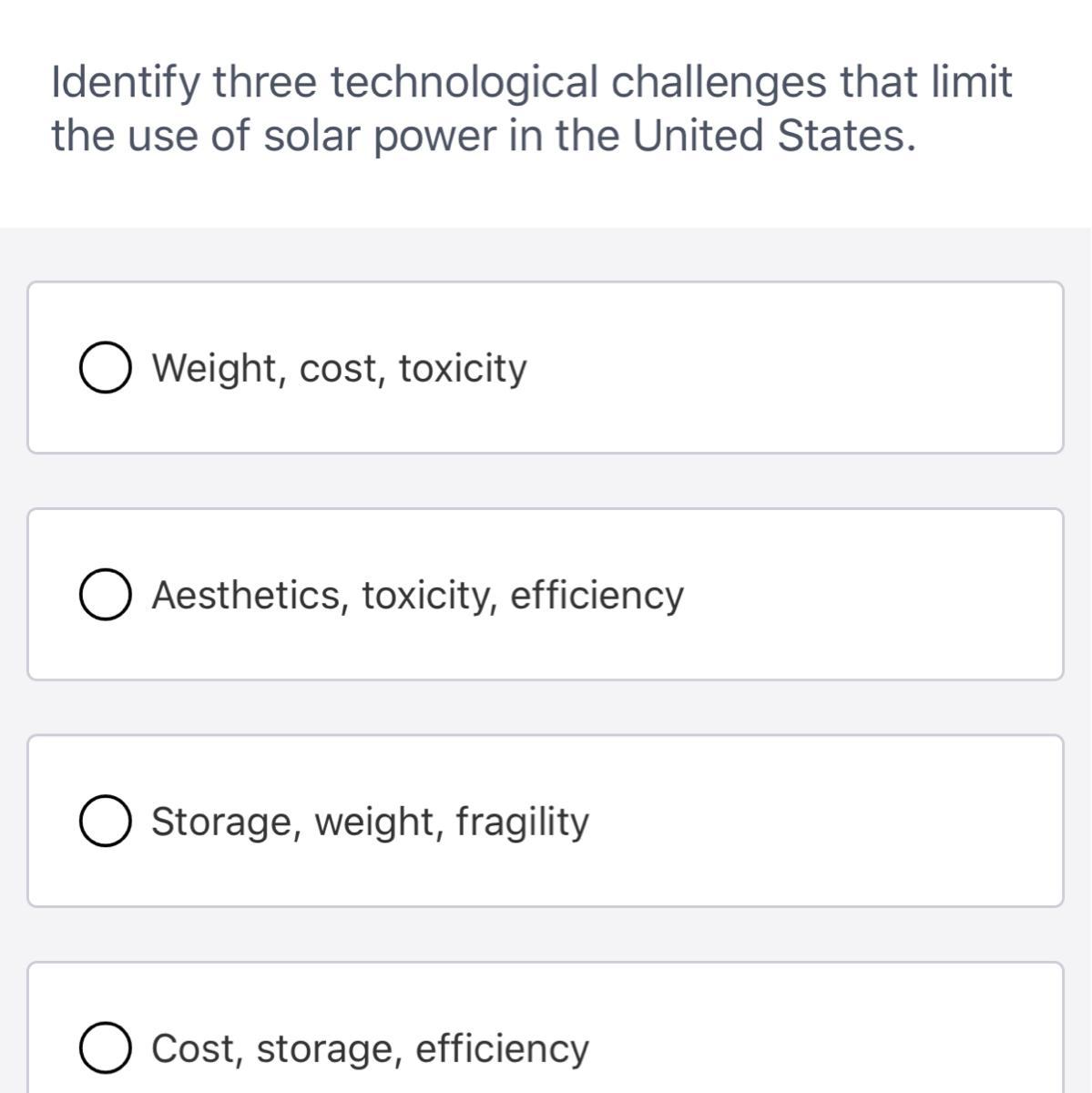Click the 'Cost, storage, efficiency' answer text
Viewport: 1092px width, 1093px height.
pyautogui.click(x=370, y=1048)
